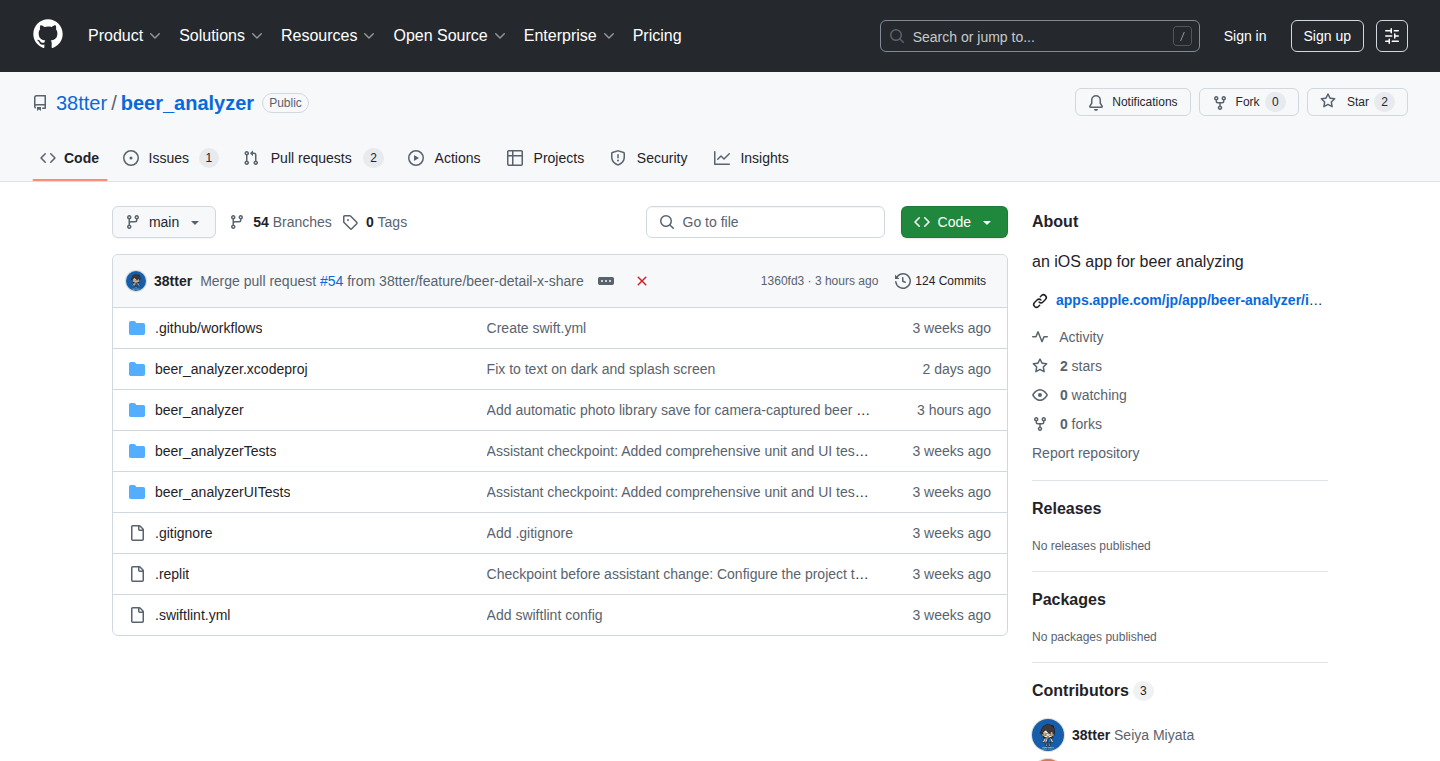Click the star icon beside 2 stars
Viewport: 1440px width, 761px height.
click(1040, 366)
